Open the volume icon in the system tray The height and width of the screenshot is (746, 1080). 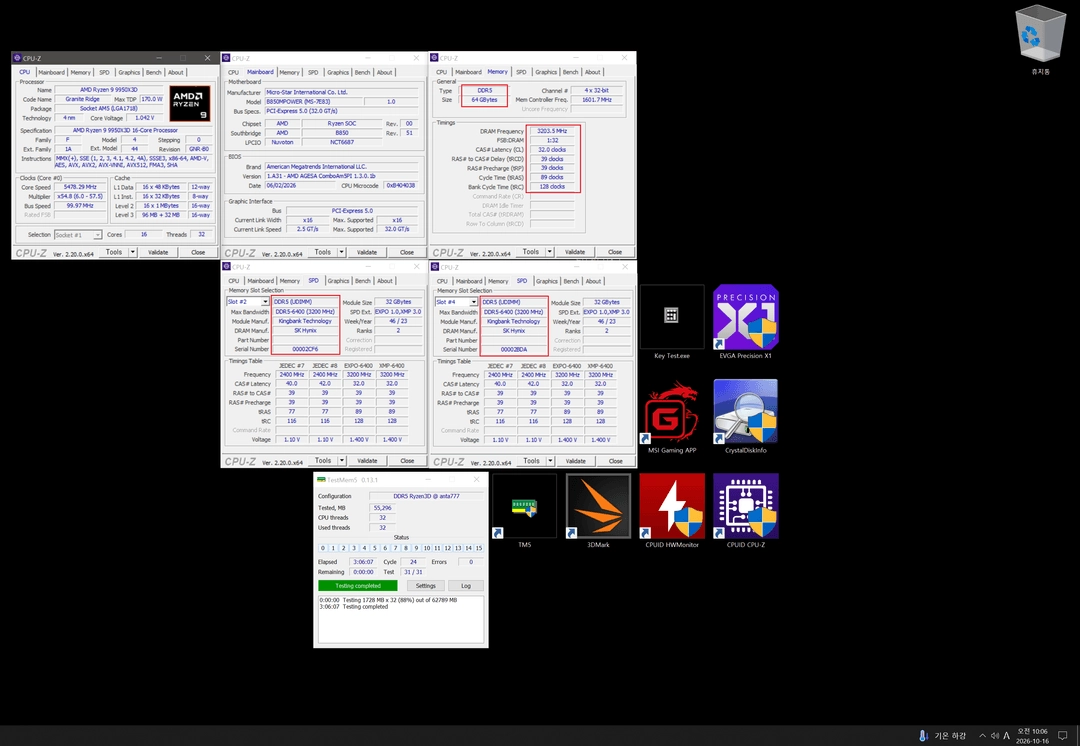995,736
